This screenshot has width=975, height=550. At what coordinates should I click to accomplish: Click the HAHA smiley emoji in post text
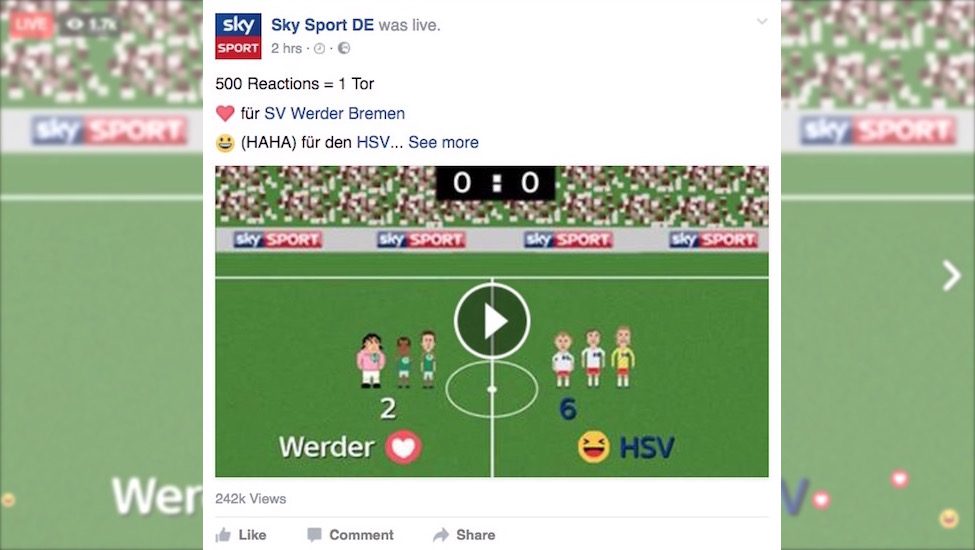[x=224, y=143]
